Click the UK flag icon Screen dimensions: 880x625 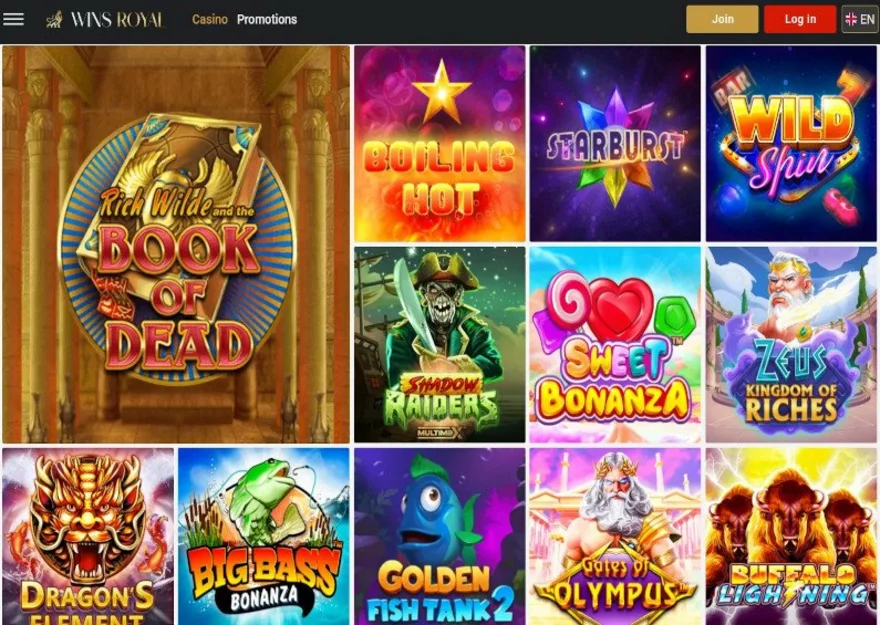(851, 20)
